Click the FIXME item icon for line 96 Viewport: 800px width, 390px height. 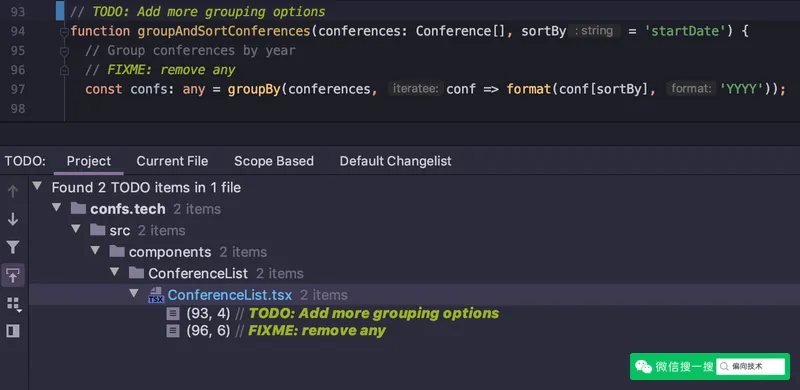pos(173,331)
